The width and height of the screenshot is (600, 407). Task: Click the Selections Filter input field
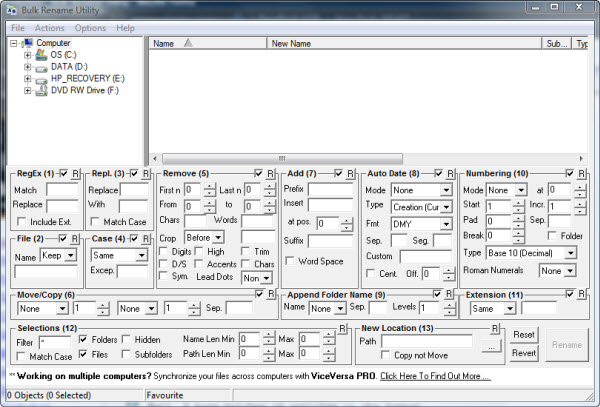(x=54, y=342)
